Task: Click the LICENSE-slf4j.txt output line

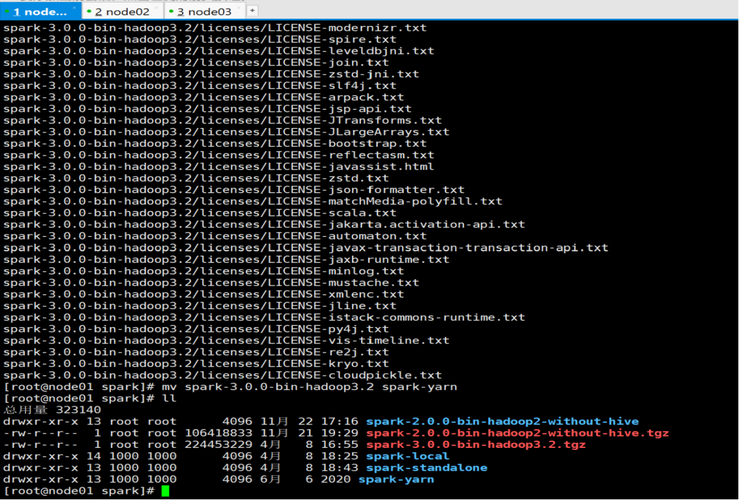Action: tap(200, 86)
